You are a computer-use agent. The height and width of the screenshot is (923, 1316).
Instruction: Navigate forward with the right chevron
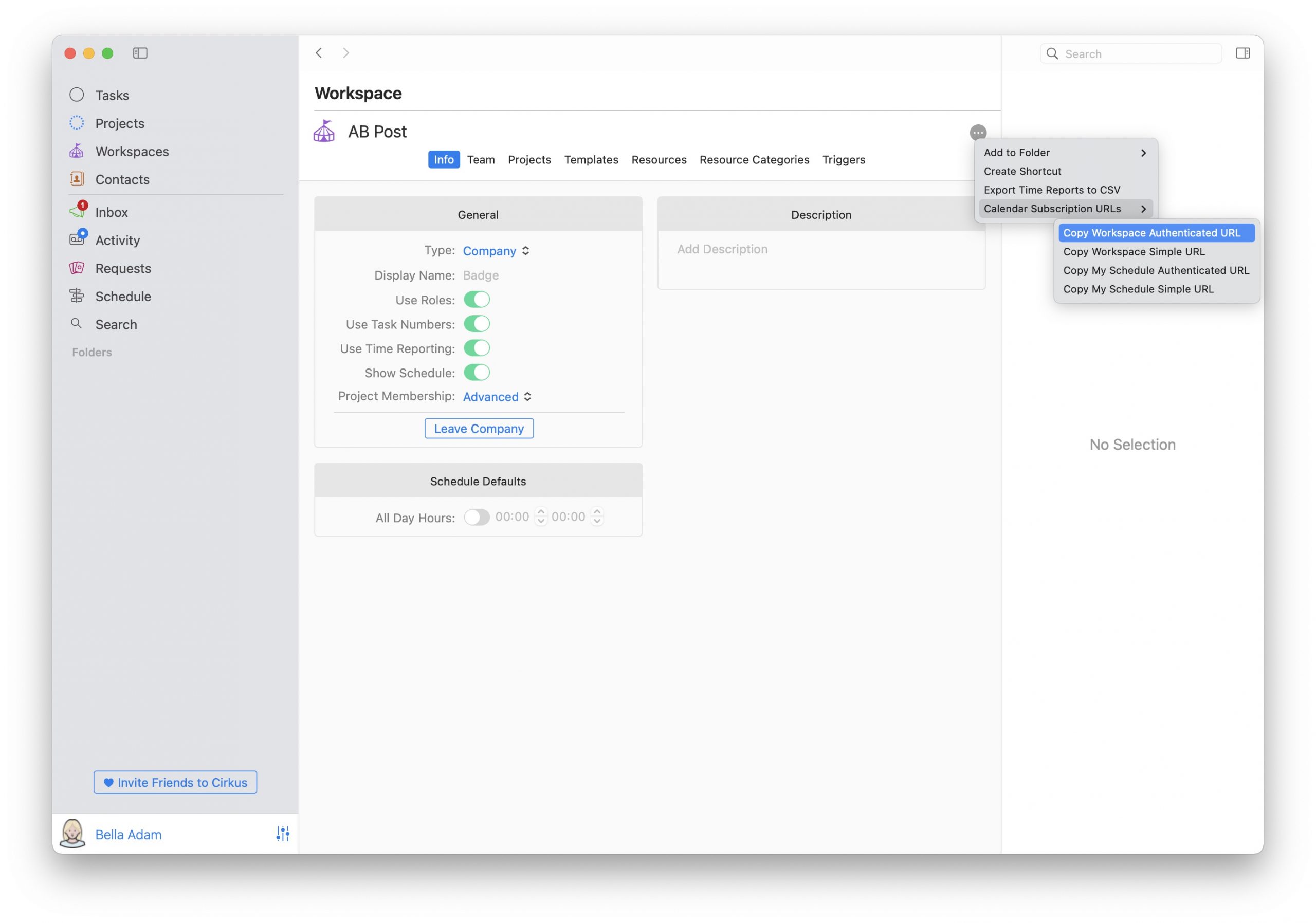coord(345,53)
